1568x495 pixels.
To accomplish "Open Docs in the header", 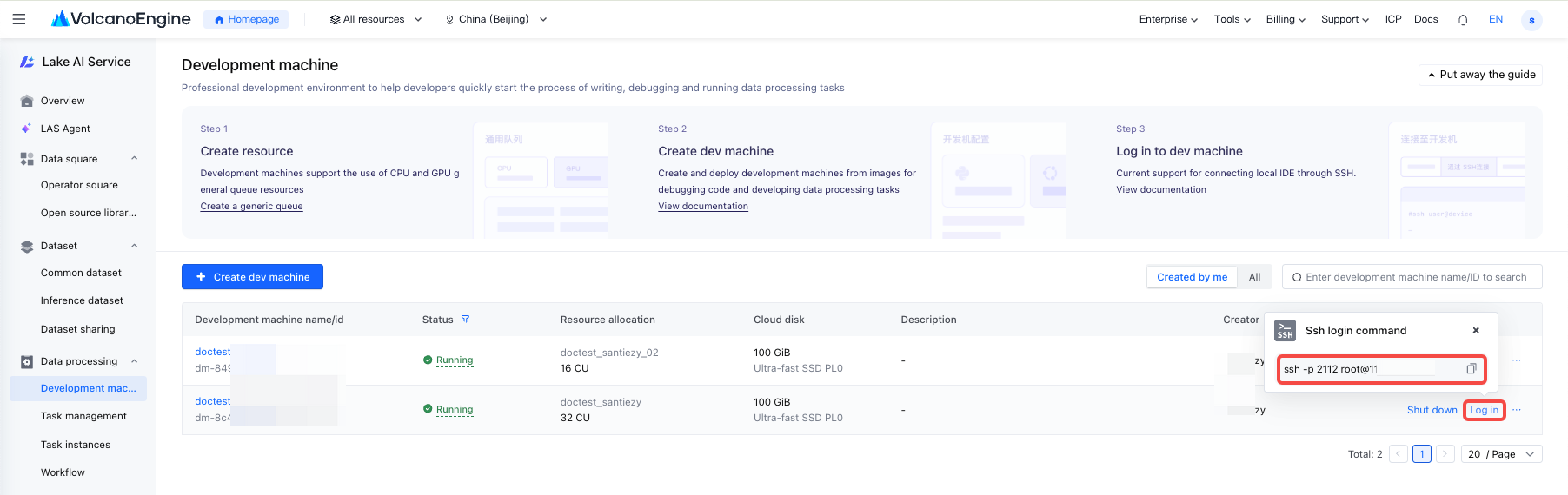I will click(x=1425, y=19).
